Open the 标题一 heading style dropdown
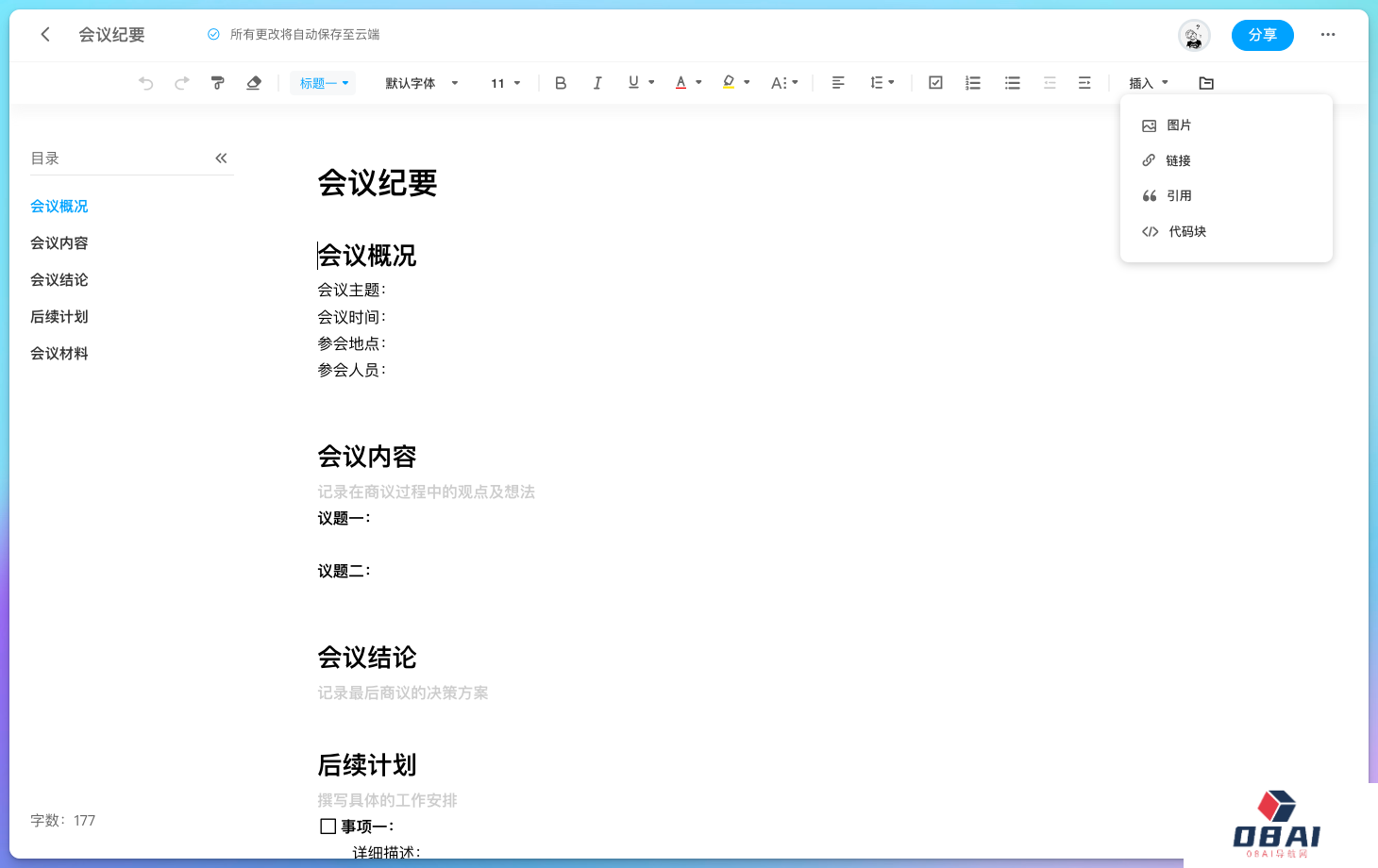Image resolution: width=1378 pixels, height=868 pixels. [324, 83]
